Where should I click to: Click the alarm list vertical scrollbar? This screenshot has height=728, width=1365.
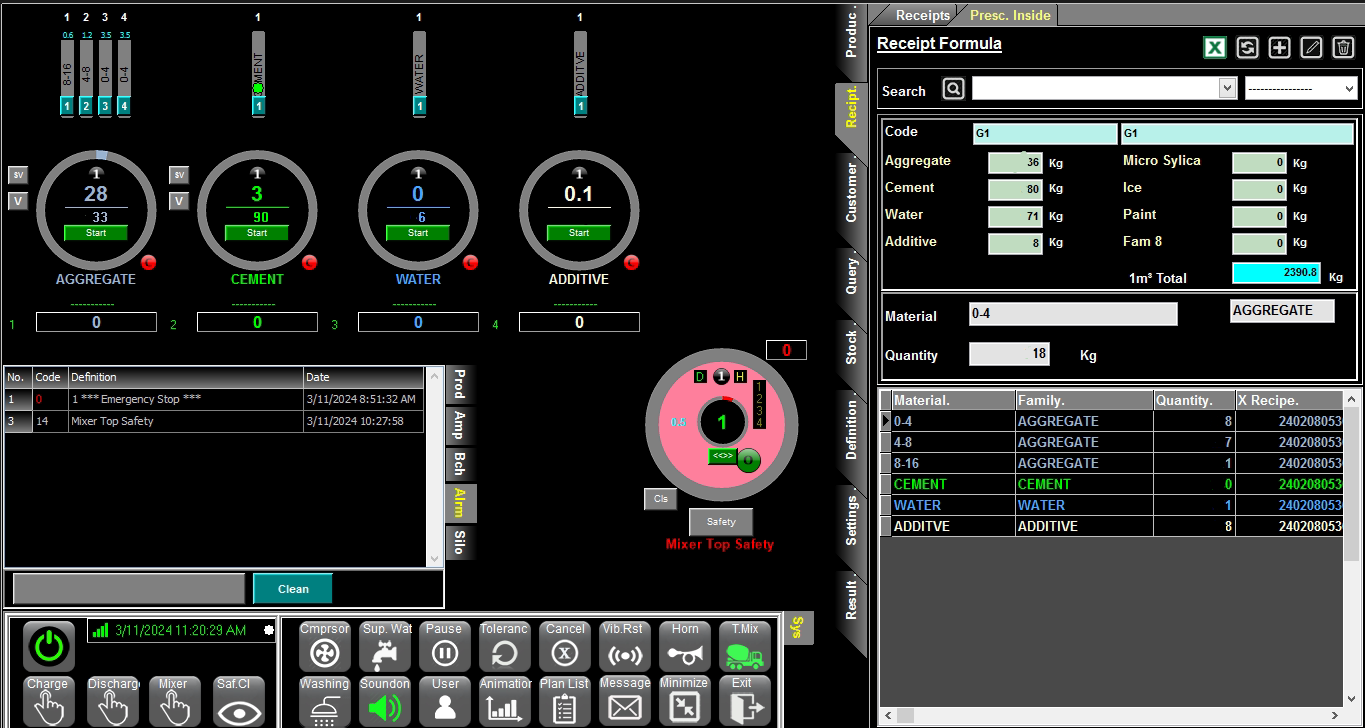434,467
